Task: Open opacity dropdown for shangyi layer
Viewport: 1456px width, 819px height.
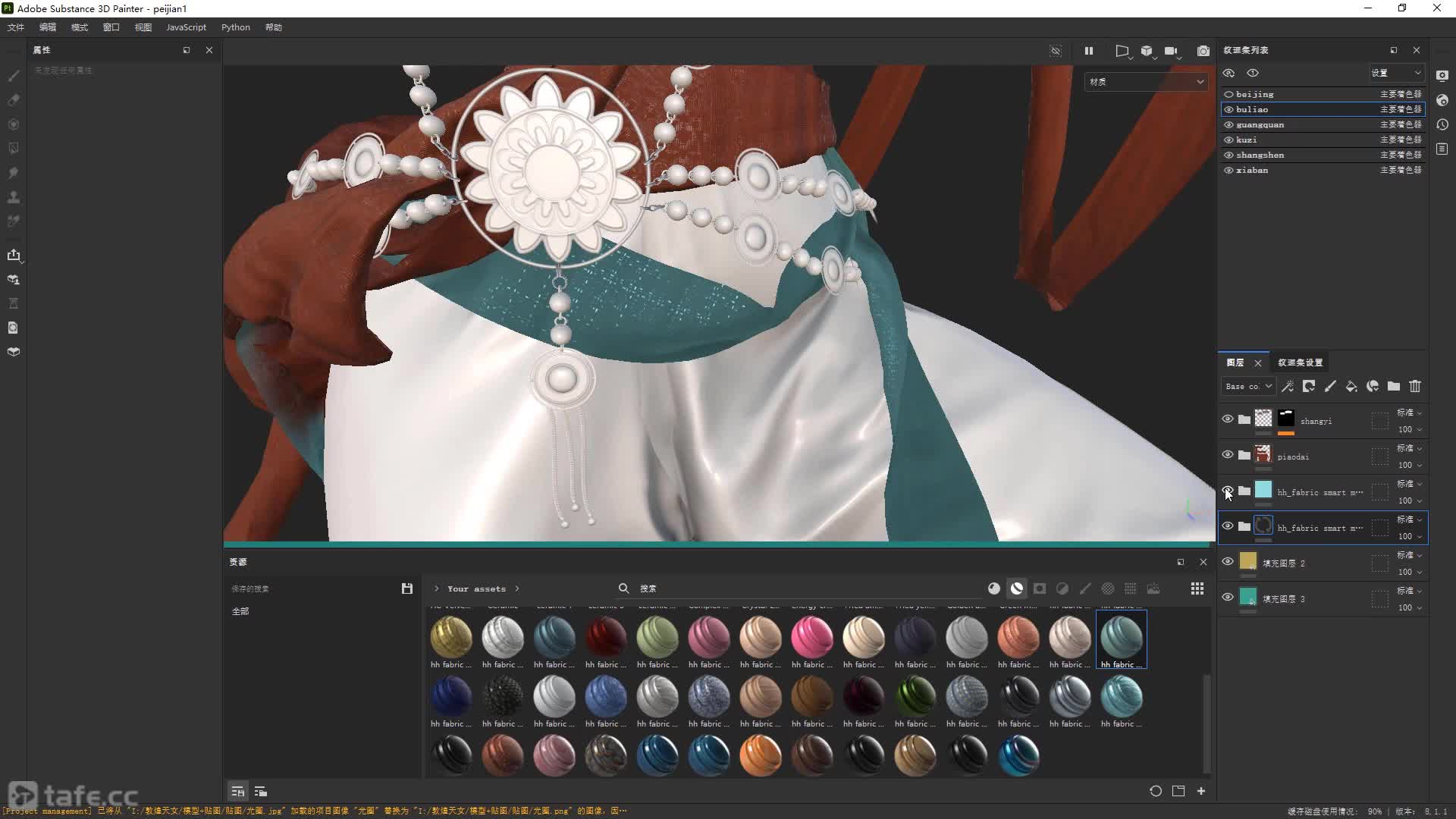Action: (1410, 429)
